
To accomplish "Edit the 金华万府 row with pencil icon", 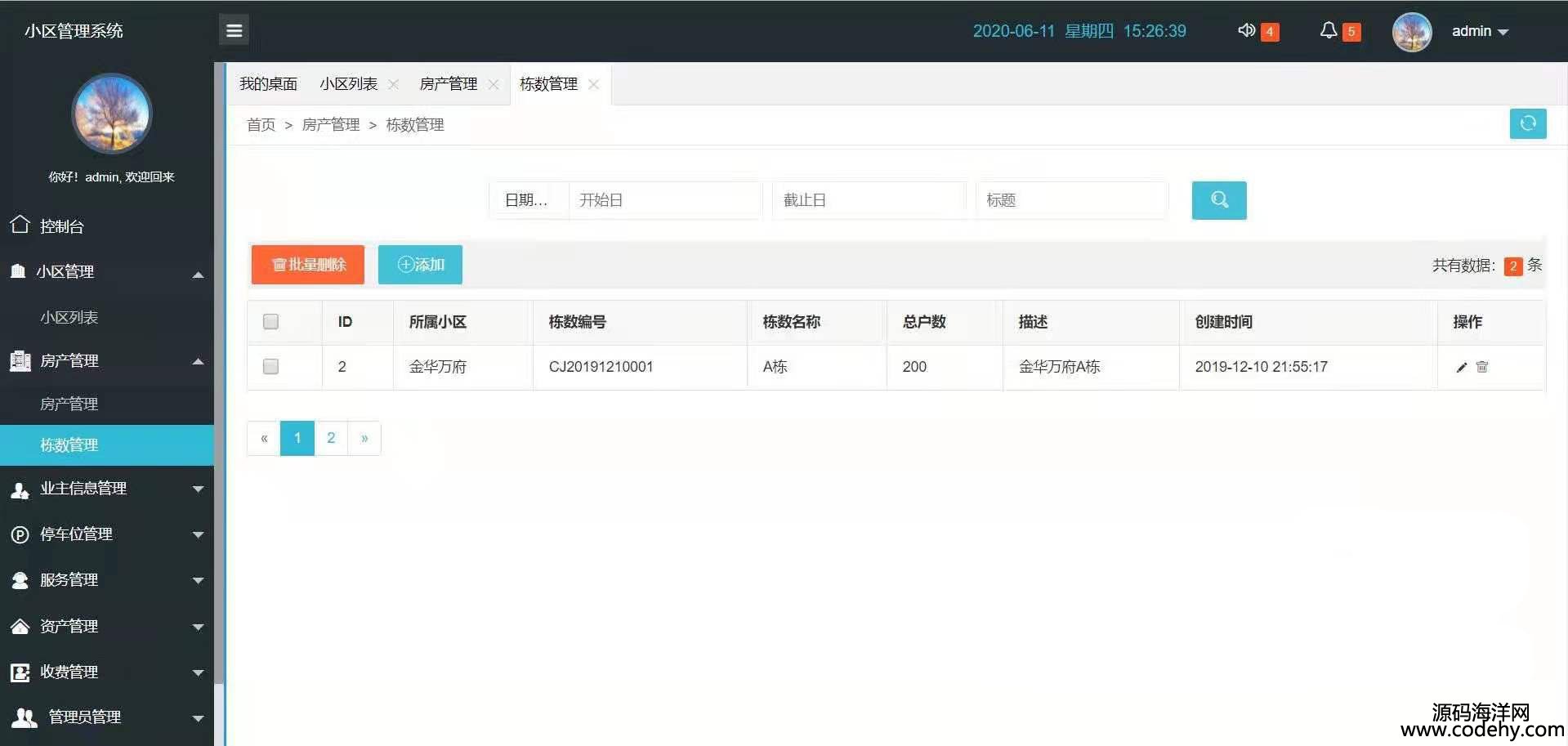I will point(1462,367).
